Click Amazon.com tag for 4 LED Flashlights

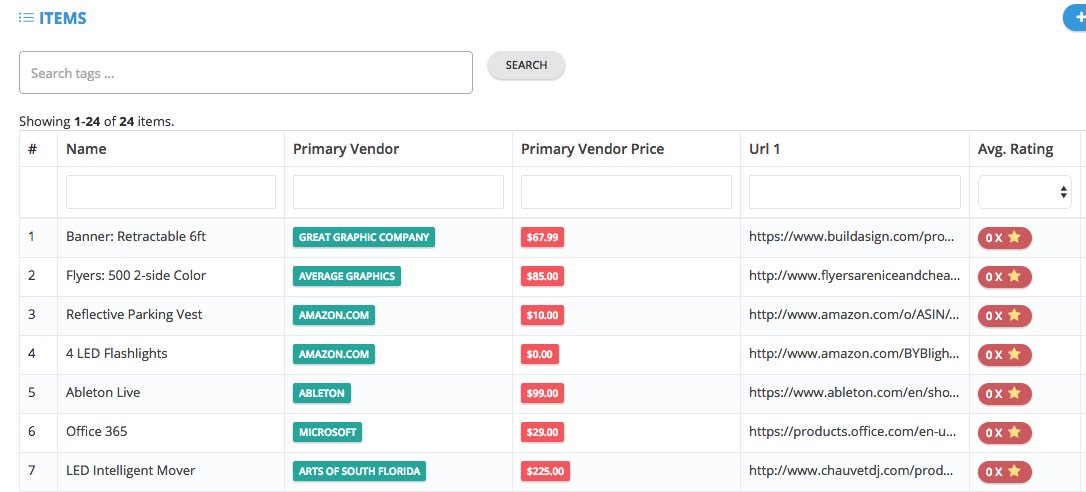click(334, 354)
